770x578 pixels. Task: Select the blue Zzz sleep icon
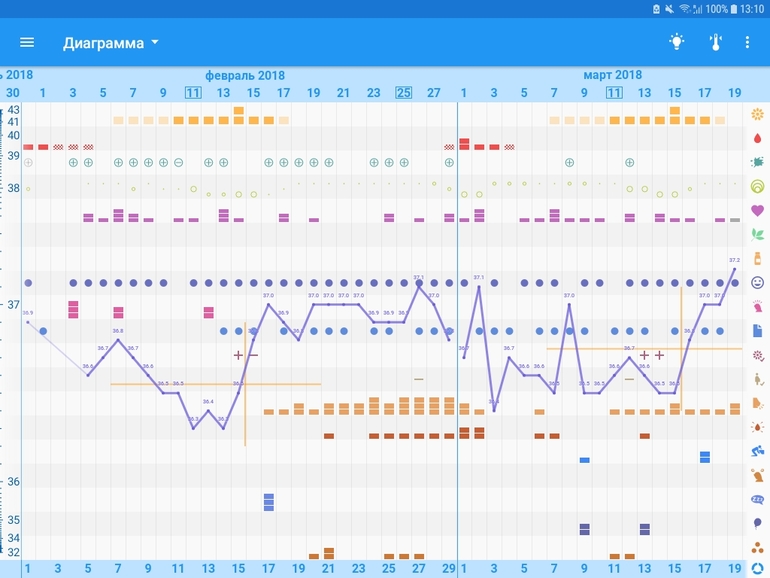tap(757, 499)
